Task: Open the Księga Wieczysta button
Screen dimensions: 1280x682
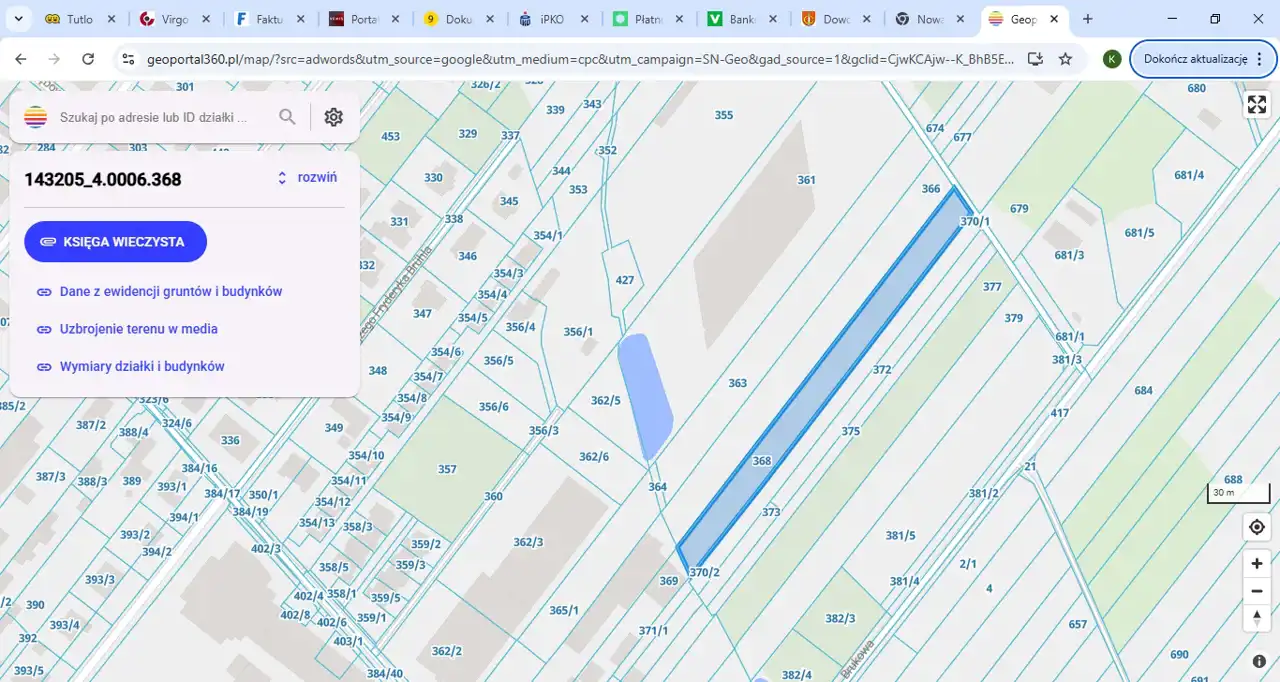Action: 115,242
